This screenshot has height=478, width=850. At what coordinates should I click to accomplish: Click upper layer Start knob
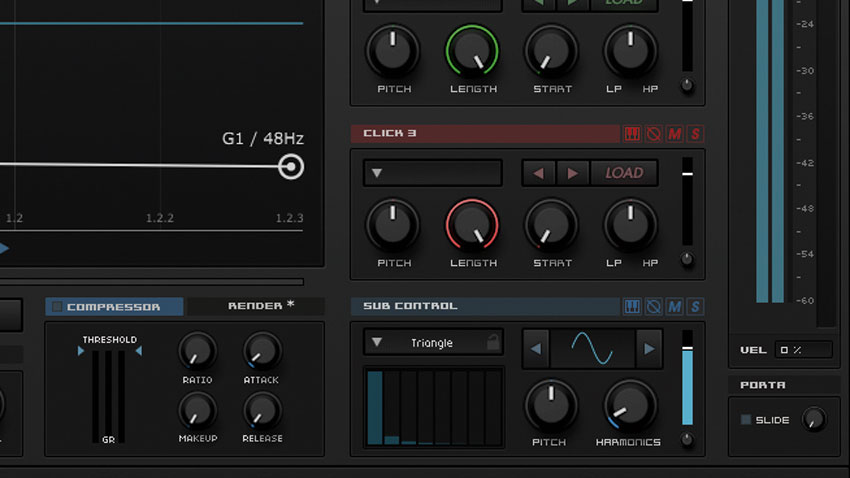coord(551,51)
